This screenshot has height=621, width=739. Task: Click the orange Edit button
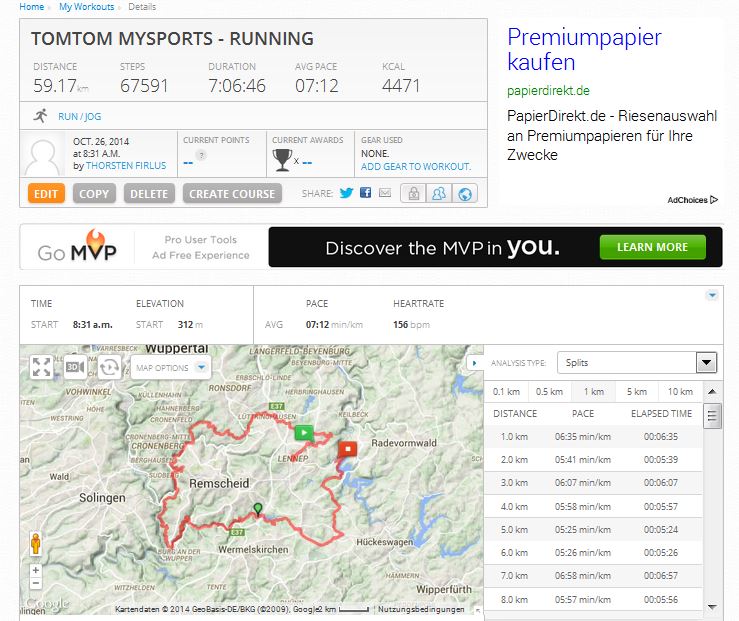[47, 193]
